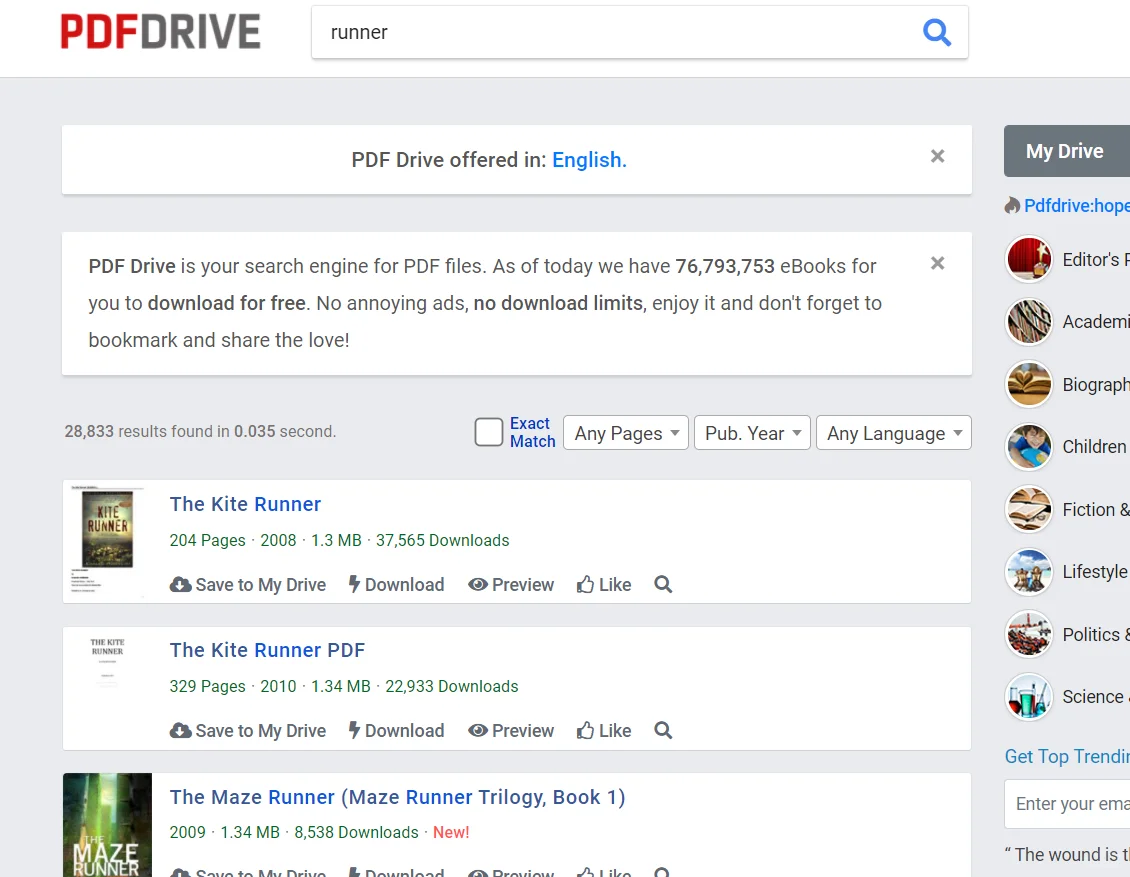Image resolution: width=1130 pixels, height=877 pixels.
Task: Switch language via English link
Action: [589, 160]
